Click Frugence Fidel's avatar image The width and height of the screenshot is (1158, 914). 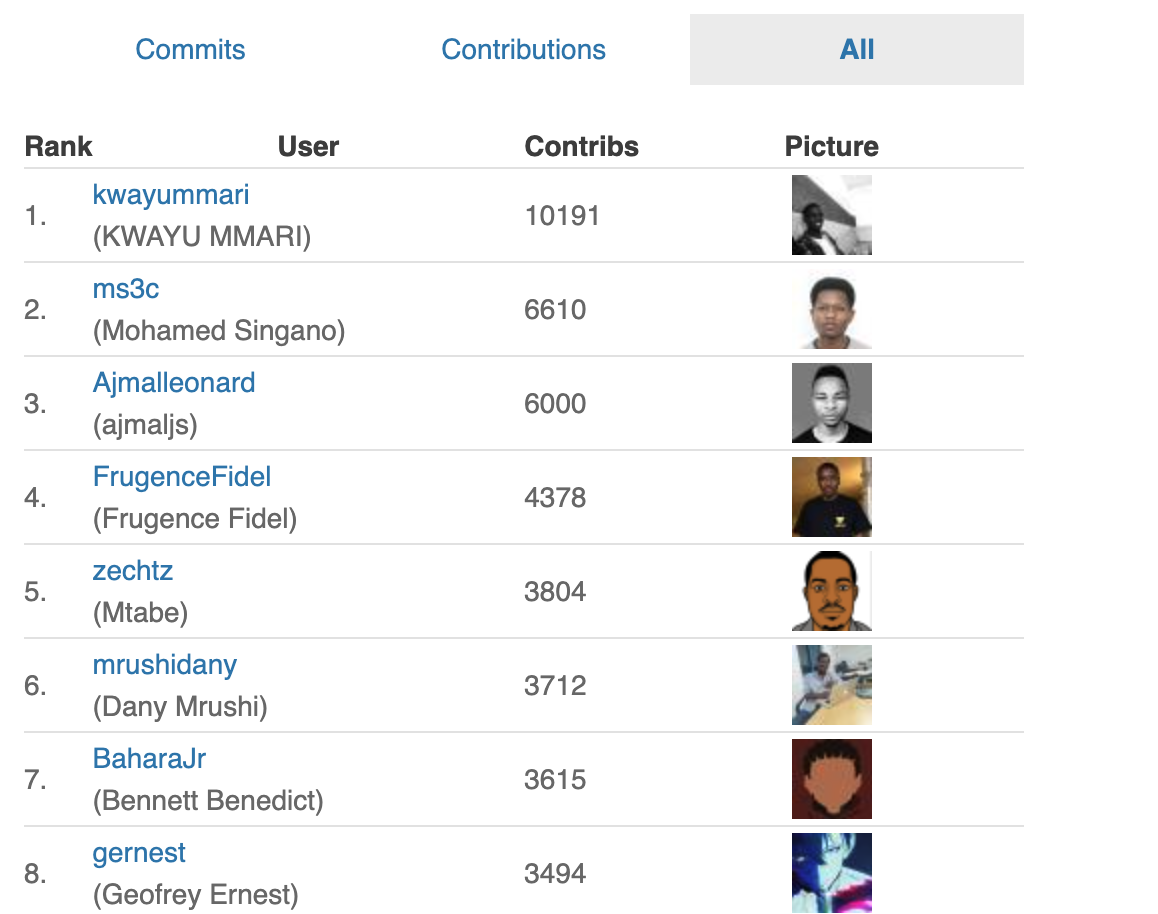tap(831, 497)
